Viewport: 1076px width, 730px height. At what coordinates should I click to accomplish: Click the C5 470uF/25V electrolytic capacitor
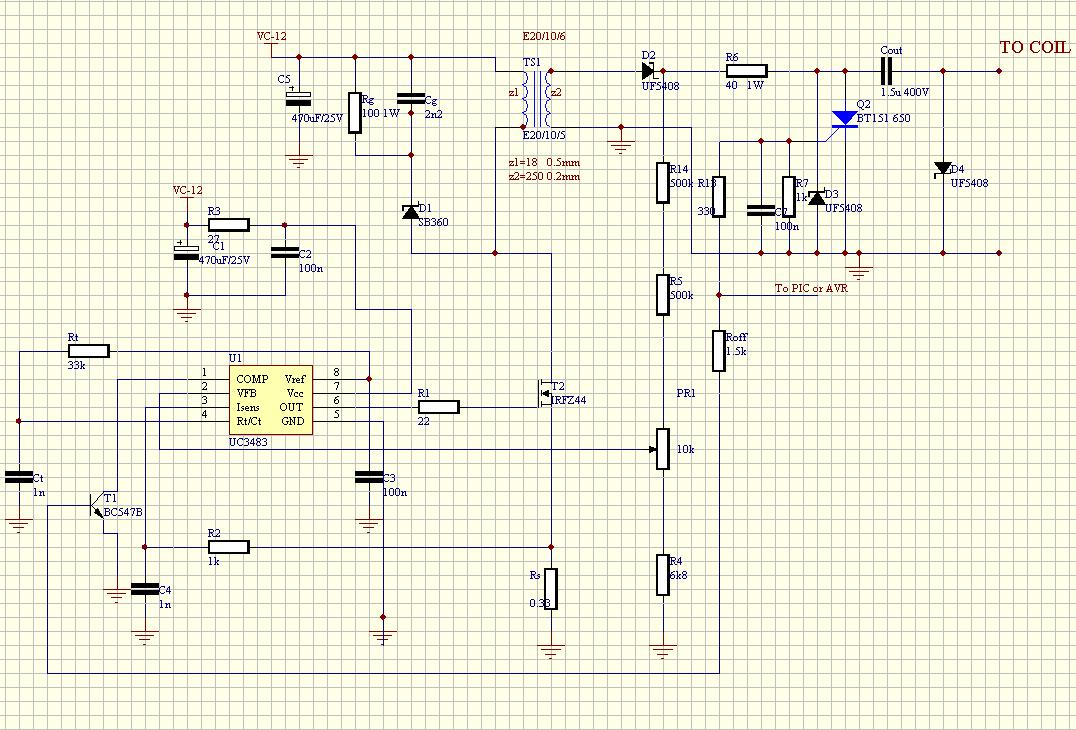point(298,98)
